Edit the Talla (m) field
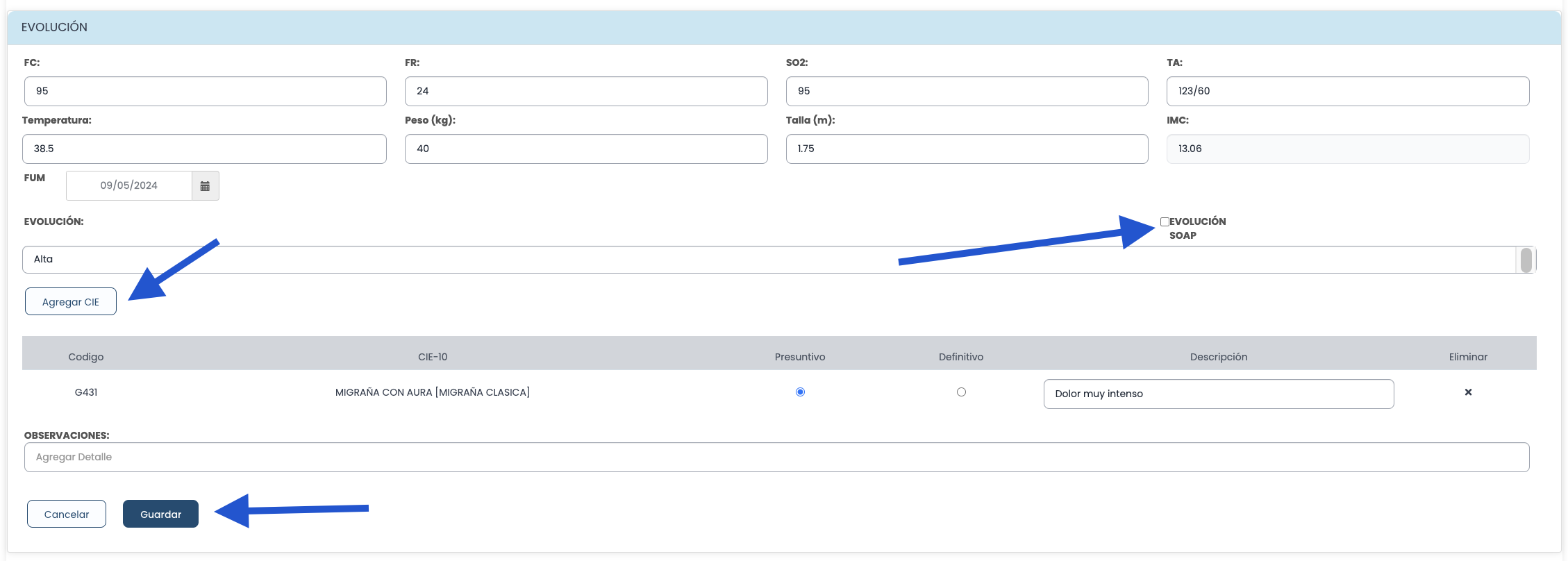The height and width of the screenshot is (561, 1568). [967, 149]
